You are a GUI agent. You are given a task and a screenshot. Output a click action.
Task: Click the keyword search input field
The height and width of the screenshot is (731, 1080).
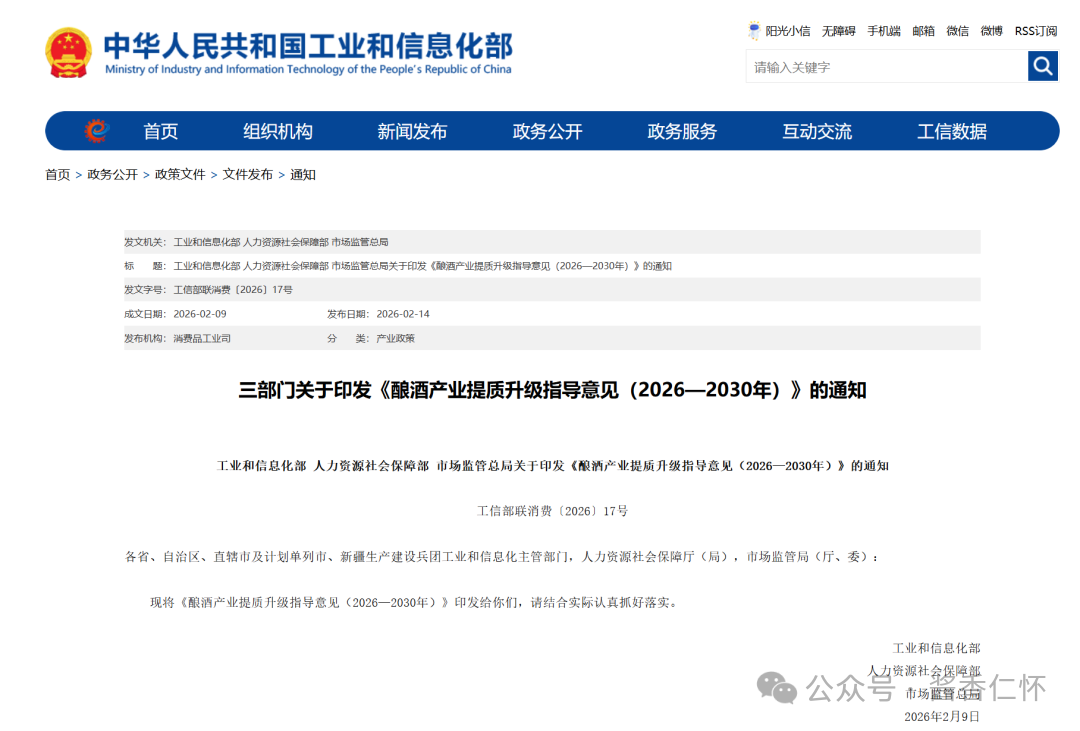pos(885,66)
